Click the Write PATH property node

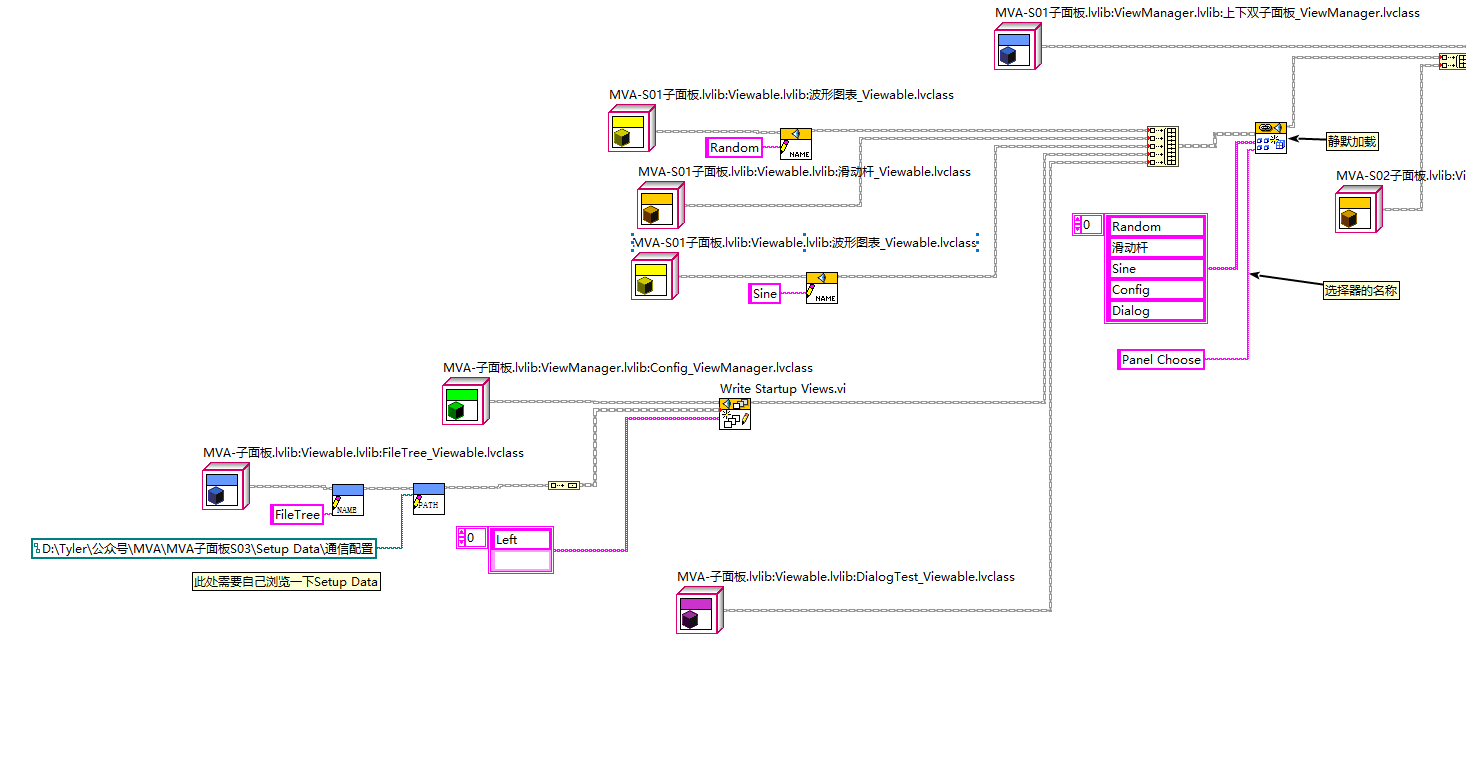[x=429, y=499]
